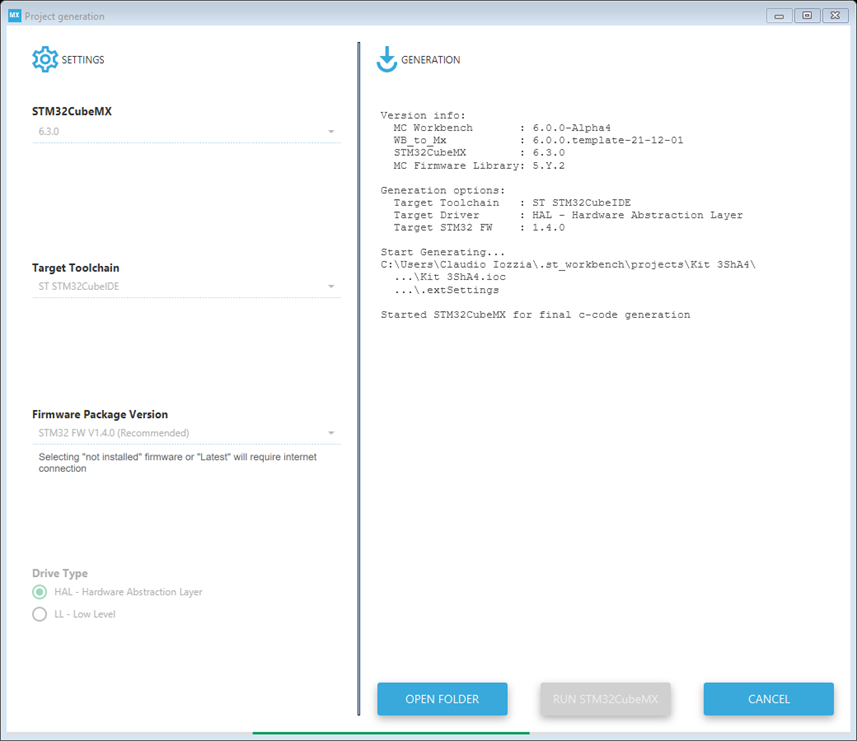Click the 'Generation options:' log line
This screenshot has width=857, height=741.
[443, 190]
